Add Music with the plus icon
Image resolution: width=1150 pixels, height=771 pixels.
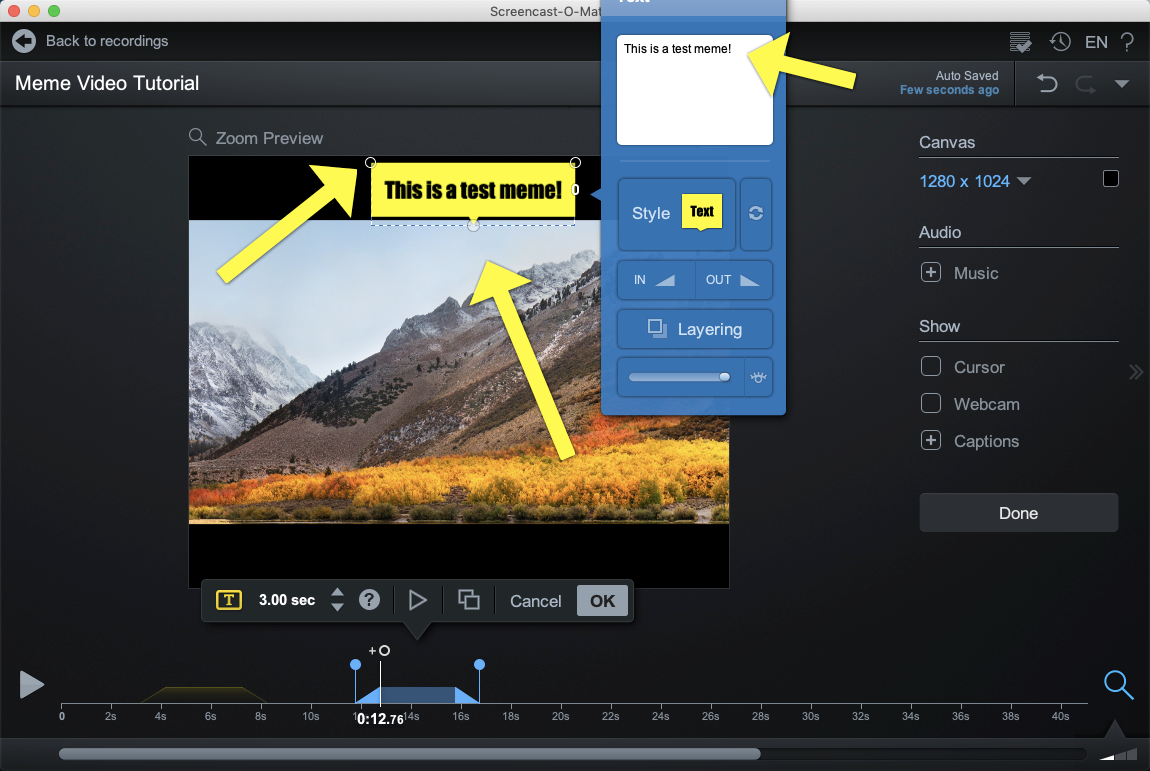pos(931,272)
